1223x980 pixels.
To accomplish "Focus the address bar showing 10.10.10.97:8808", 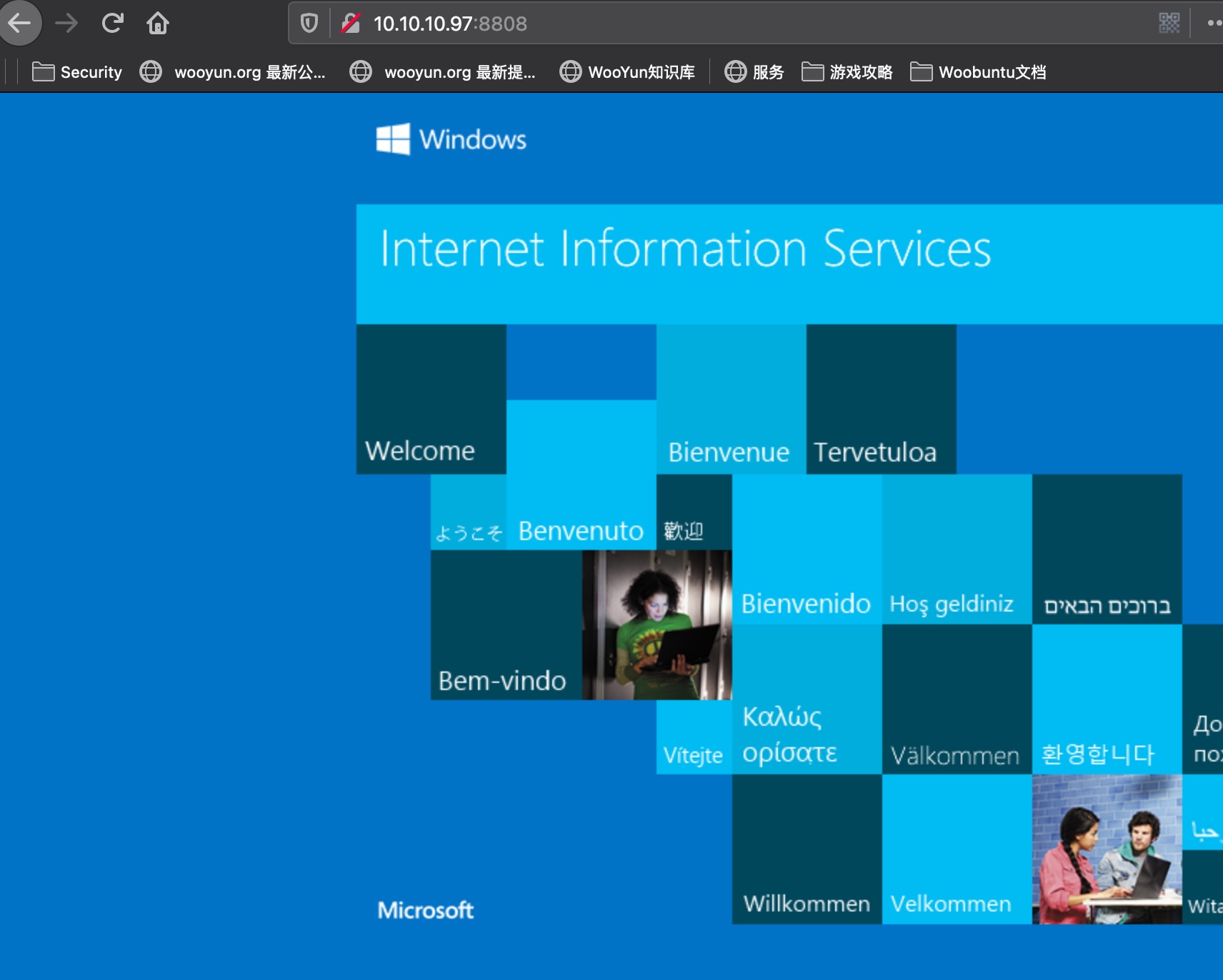I will pos(757,24).
